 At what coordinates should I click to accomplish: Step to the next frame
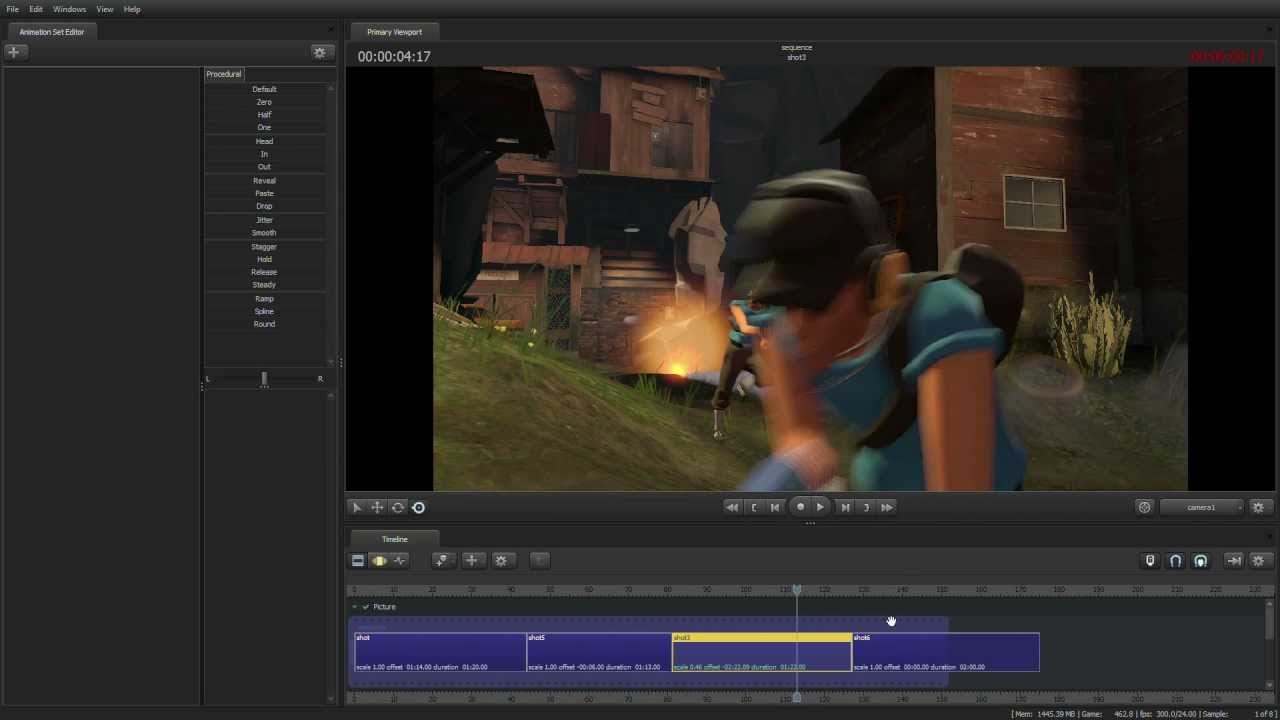845,507
